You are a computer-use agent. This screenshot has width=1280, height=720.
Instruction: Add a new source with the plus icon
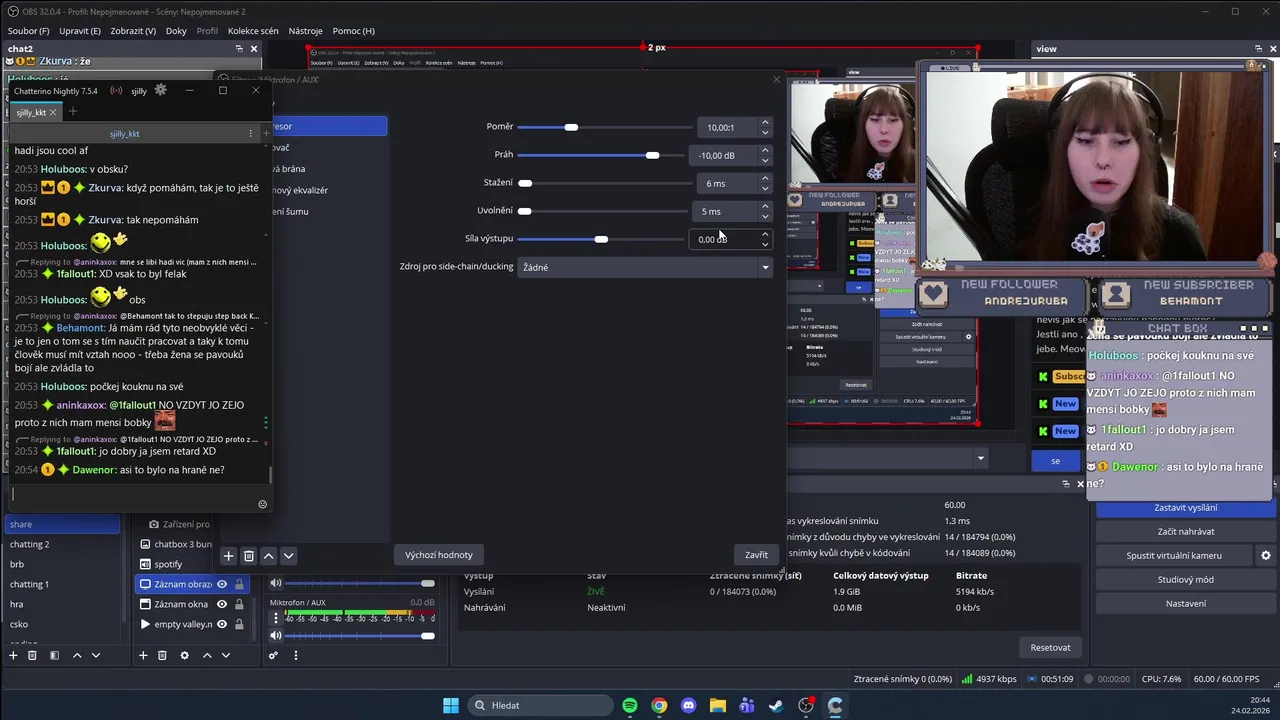click(143, 655)
